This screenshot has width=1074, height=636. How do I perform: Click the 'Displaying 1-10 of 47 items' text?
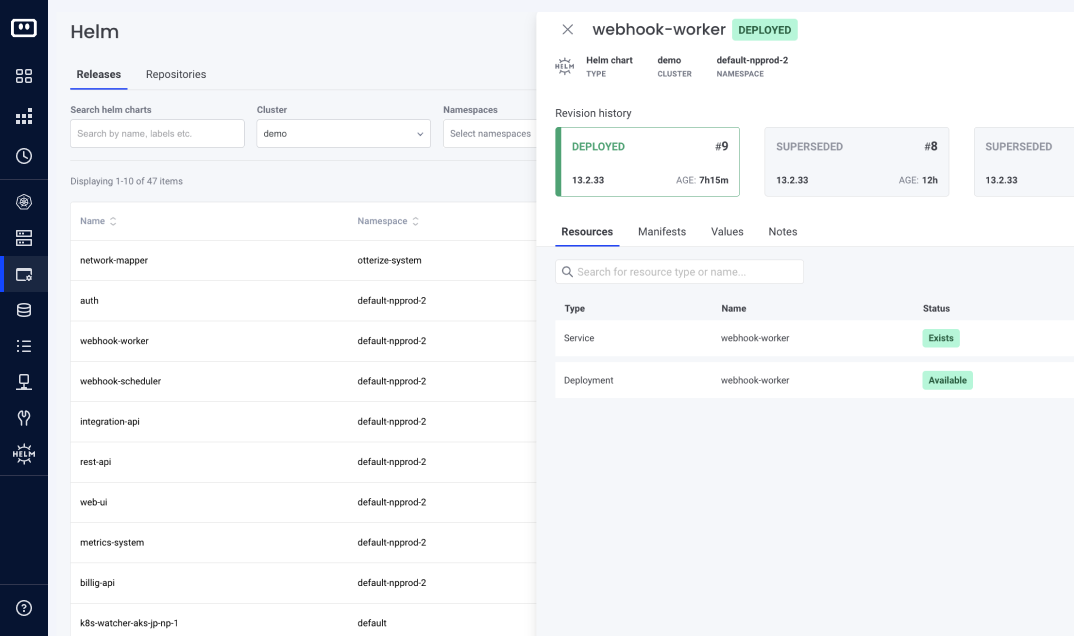tap(126, 181)
